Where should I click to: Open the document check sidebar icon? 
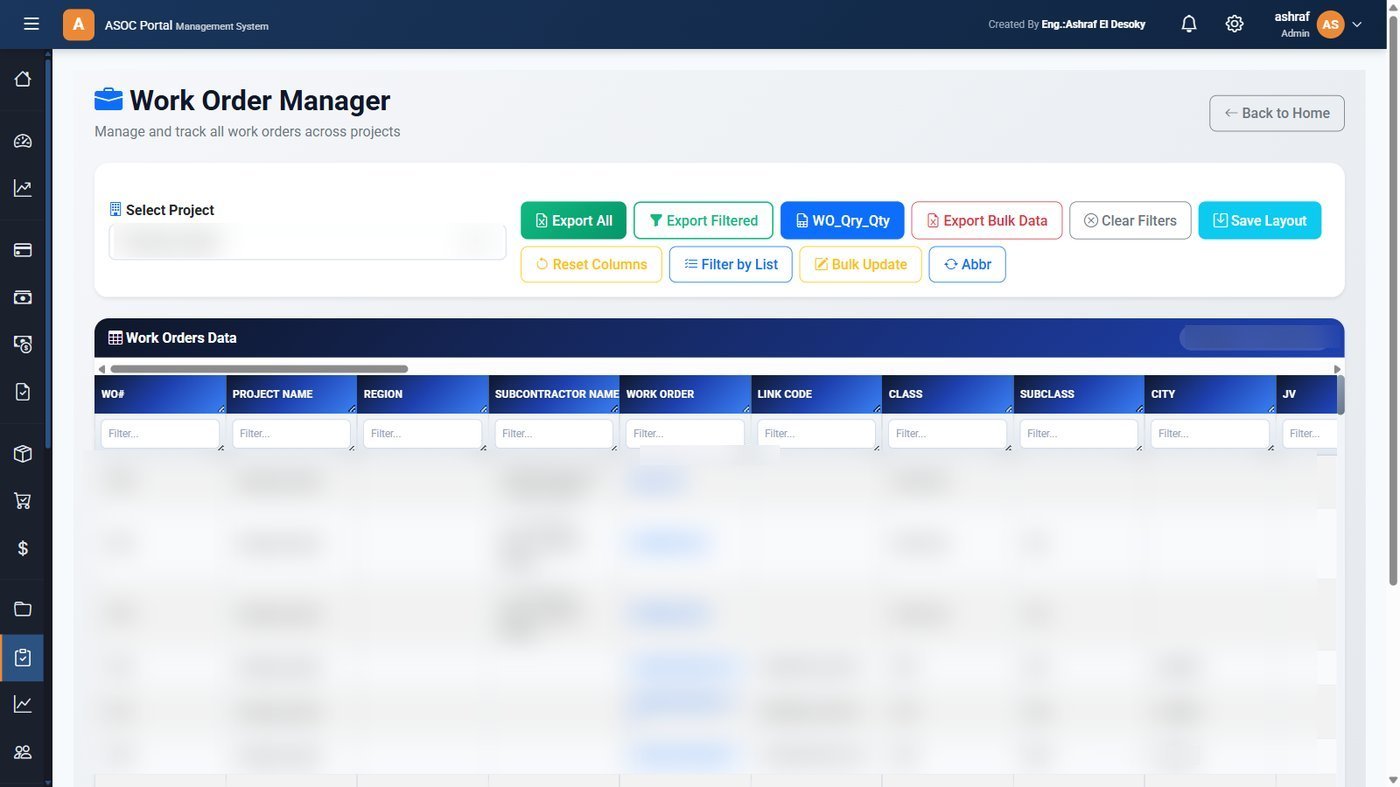pyautogui.click(x=23, y=391)
